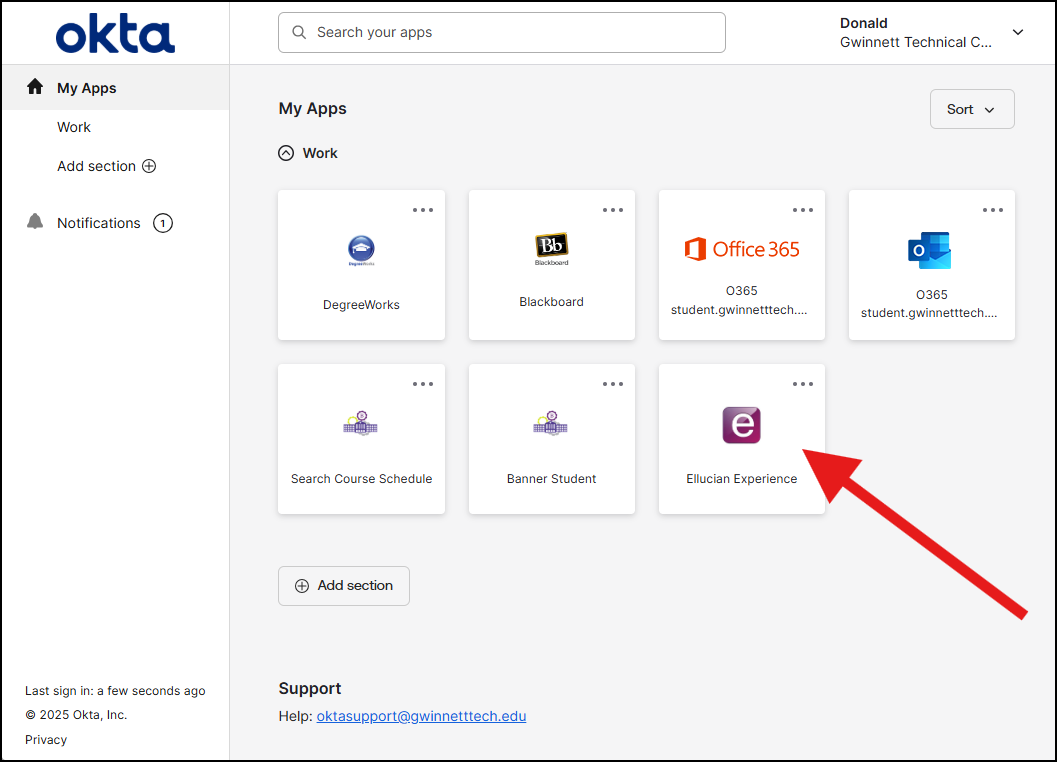
Task: Go to Work section in sidebar
Action: point(74,127)
